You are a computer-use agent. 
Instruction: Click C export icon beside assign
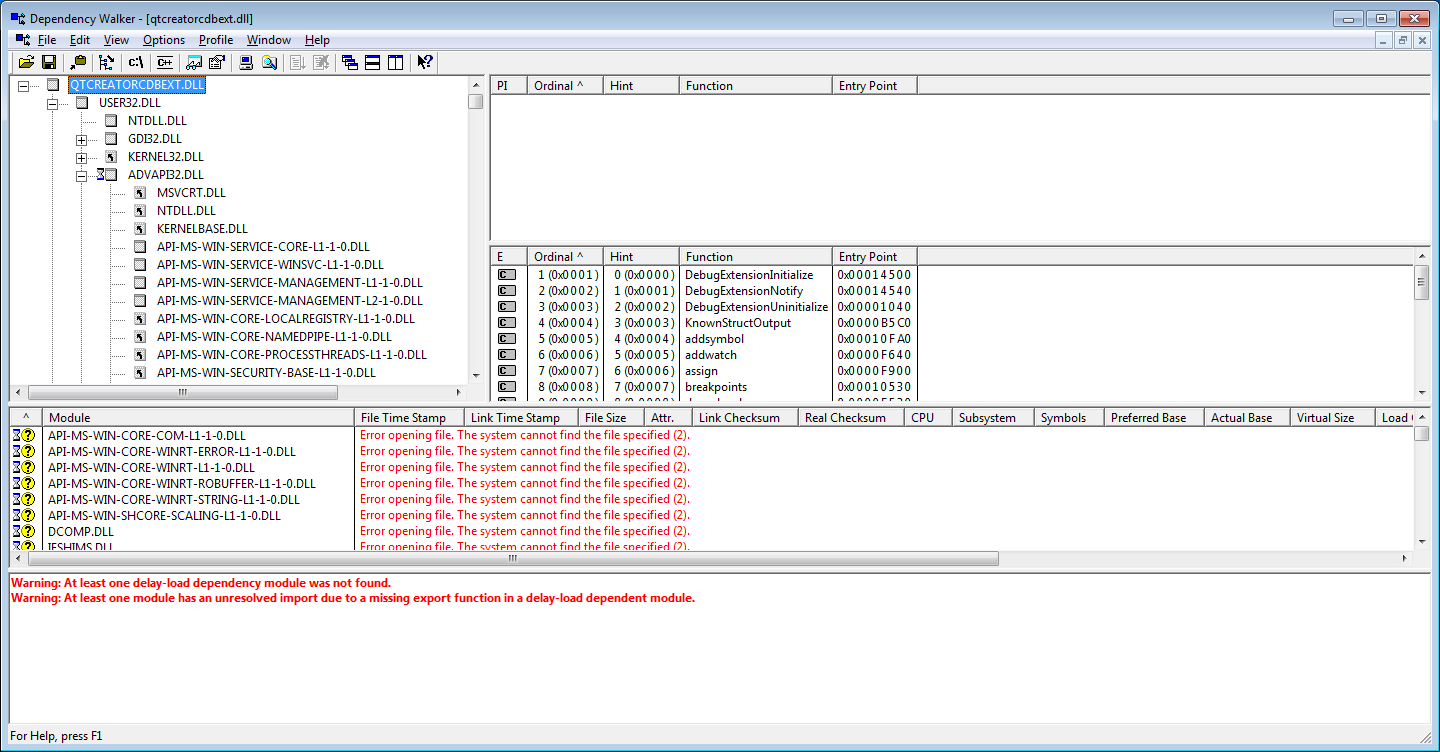(x=507, y=371)
